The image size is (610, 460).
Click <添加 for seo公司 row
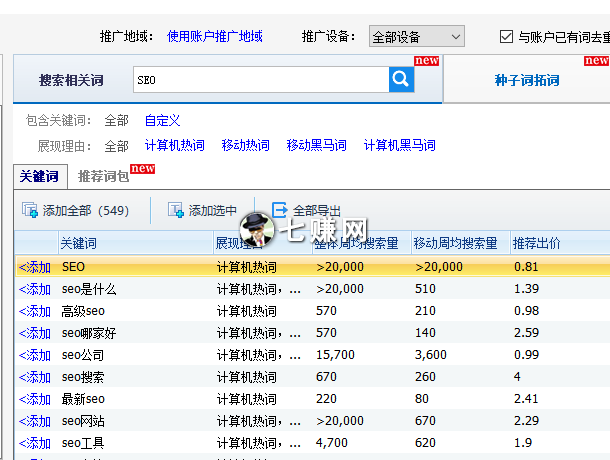[x=35, y=355]
